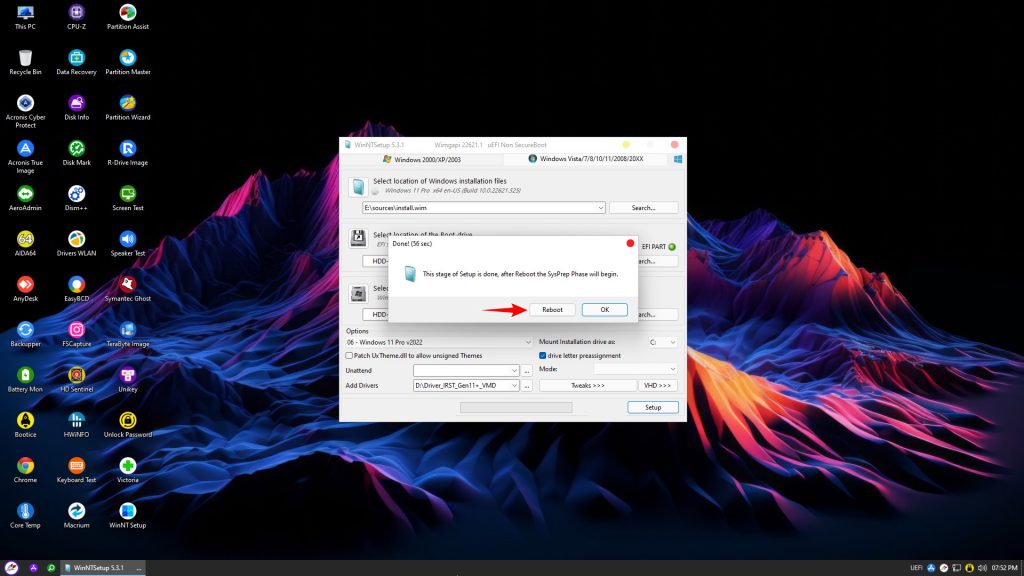The image size is (1024, 576).
Task: Click OK in the Done dialog
Action: (x=605, y=310)
